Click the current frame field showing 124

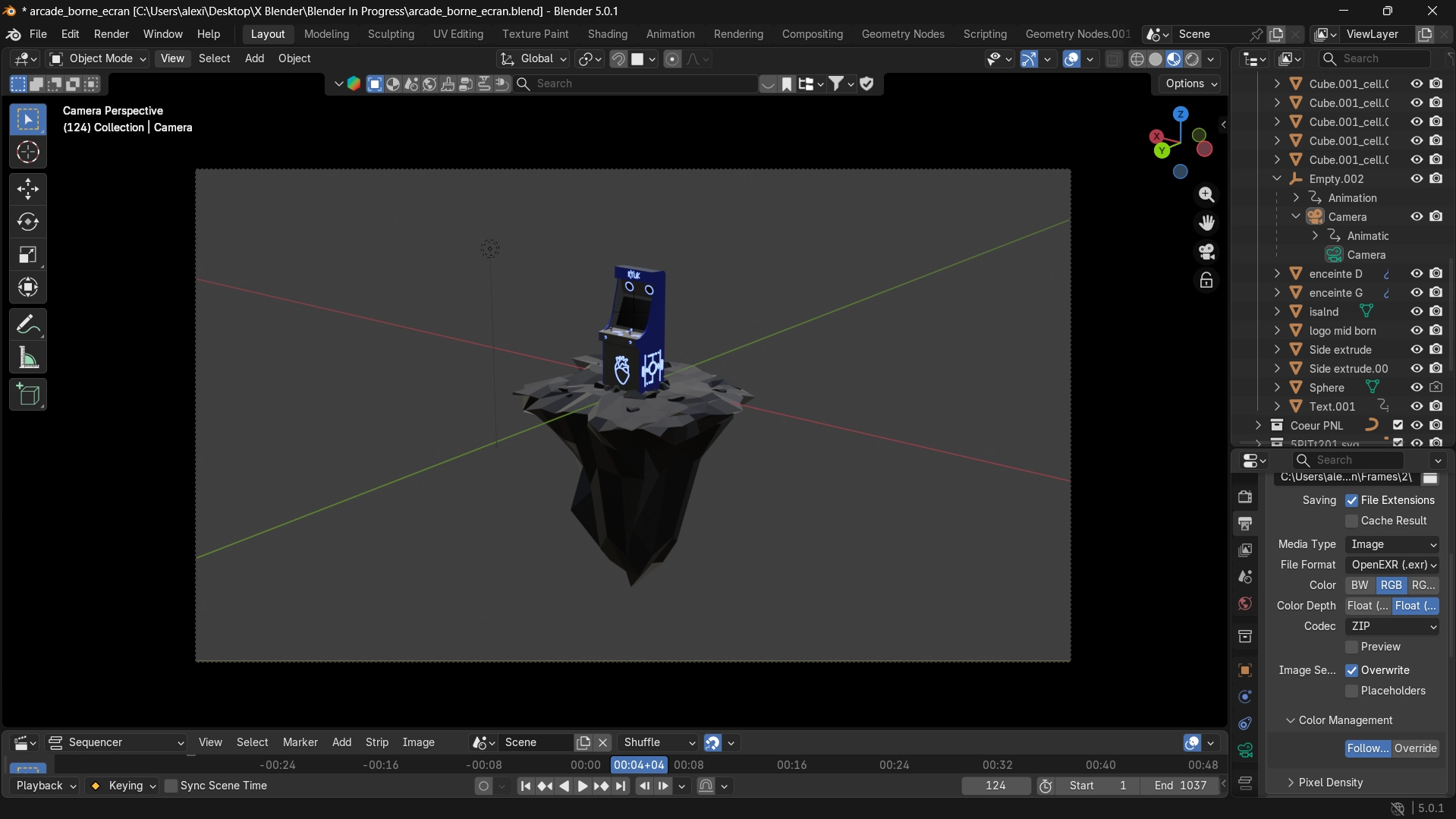(x=995, y=786)
